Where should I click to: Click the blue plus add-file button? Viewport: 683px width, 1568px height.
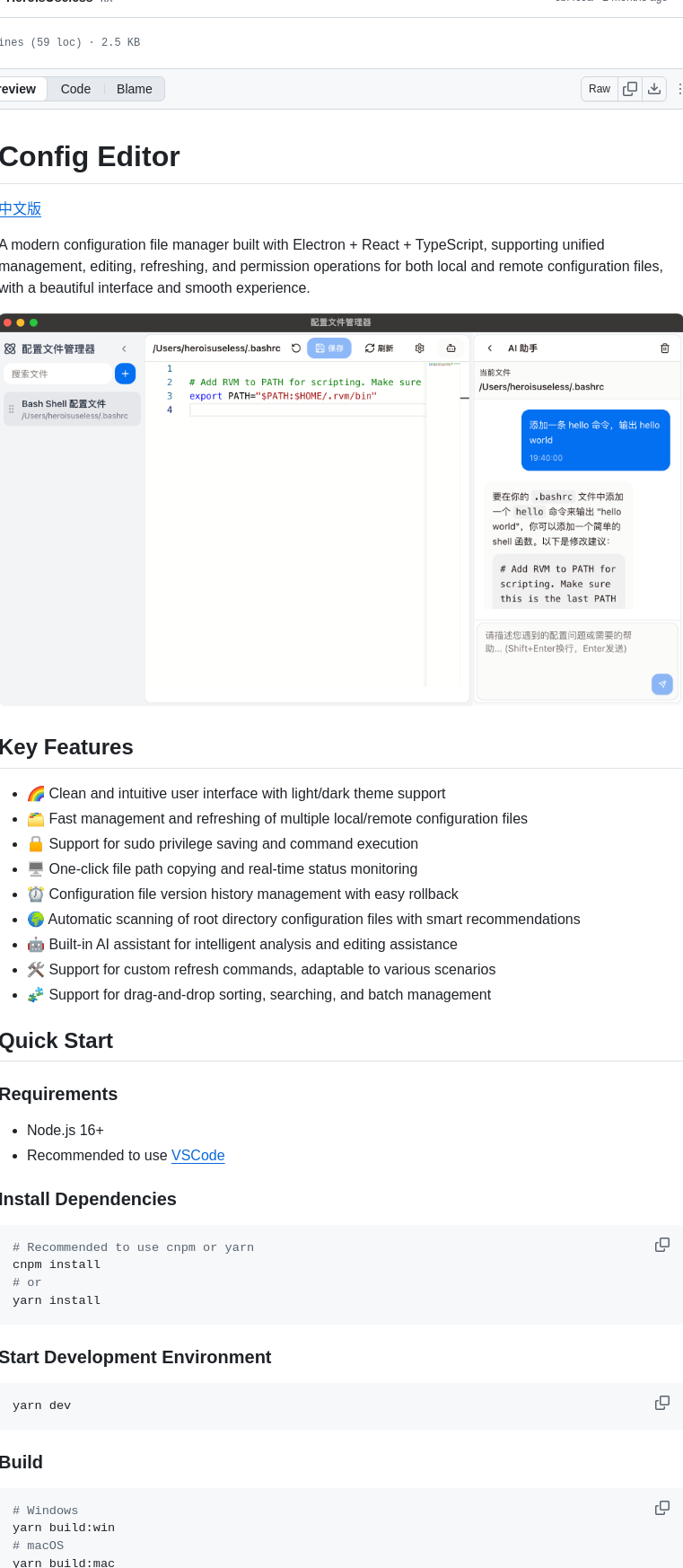[x=126, y=374]
